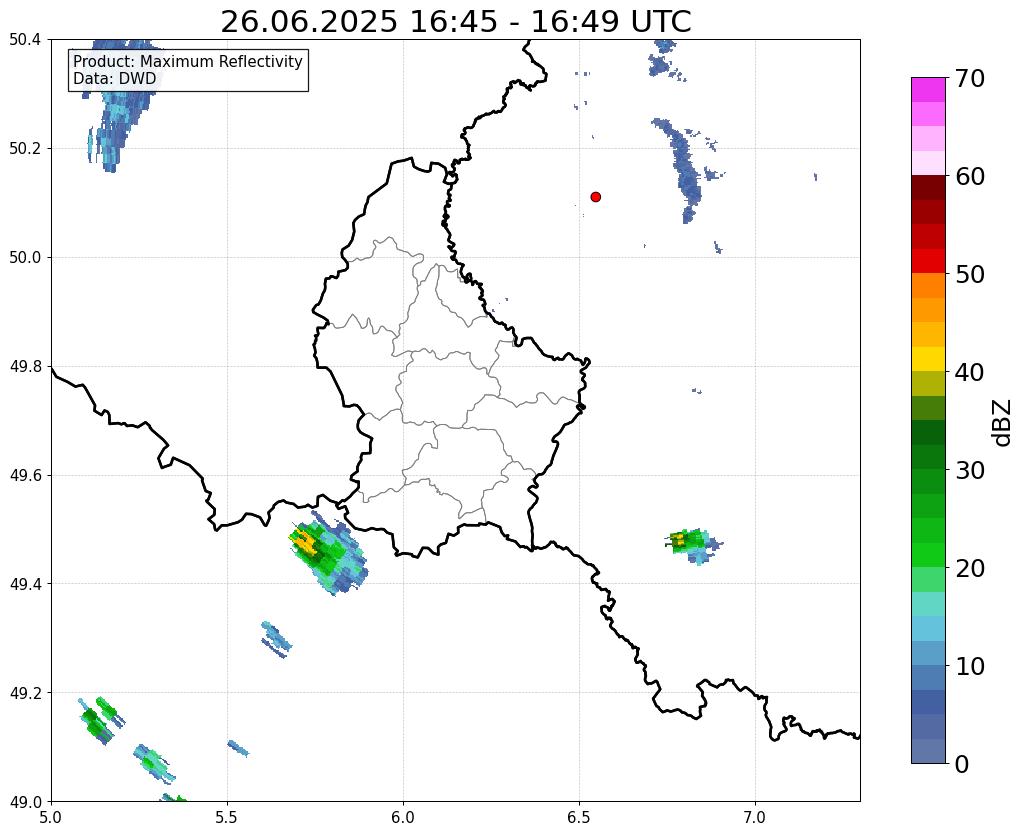Click the latitude label 49.8
Screen dimensions: 1023x834
click(25, 367)
